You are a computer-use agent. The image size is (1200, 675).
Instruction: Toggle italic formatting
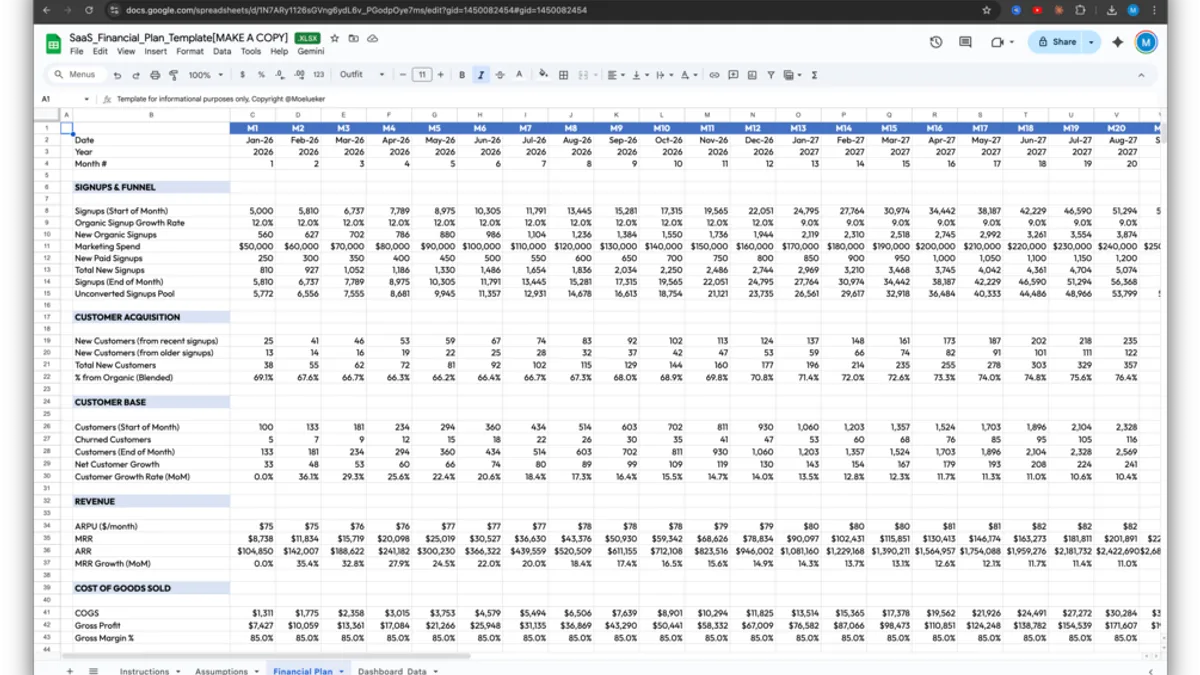click(x=481, y=75)
